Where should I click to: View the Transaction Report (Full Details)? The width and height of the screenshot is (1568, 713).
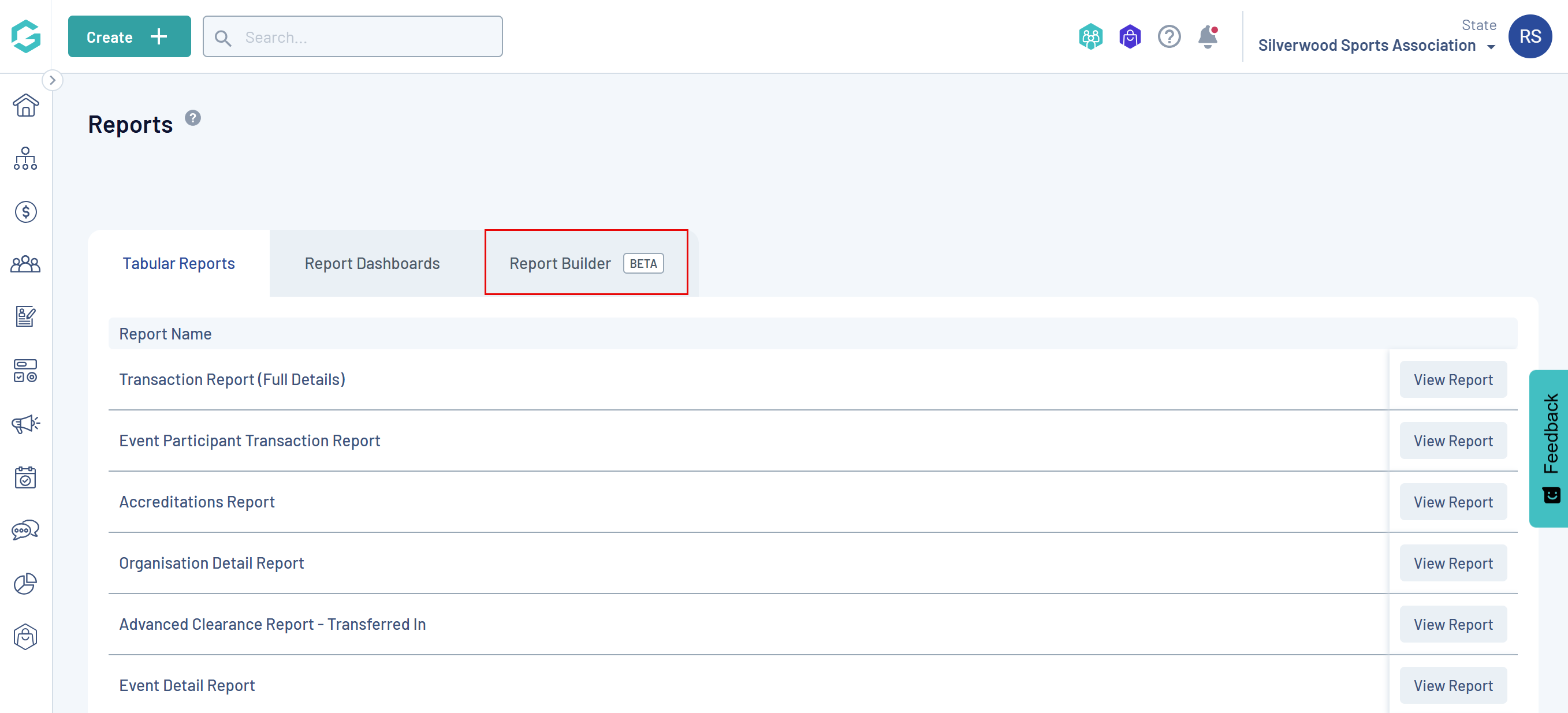[x=1452, y=380]
